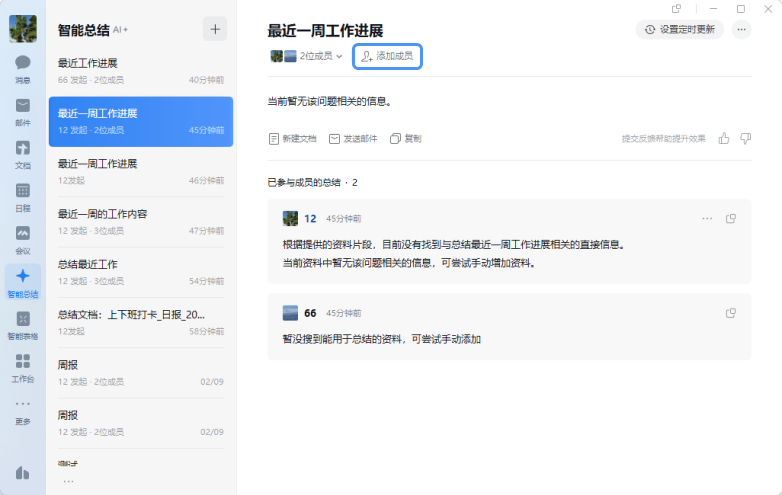Click 新建文档 to create a document
This screenshot has width=782, height=495.
tap(292, 139)
